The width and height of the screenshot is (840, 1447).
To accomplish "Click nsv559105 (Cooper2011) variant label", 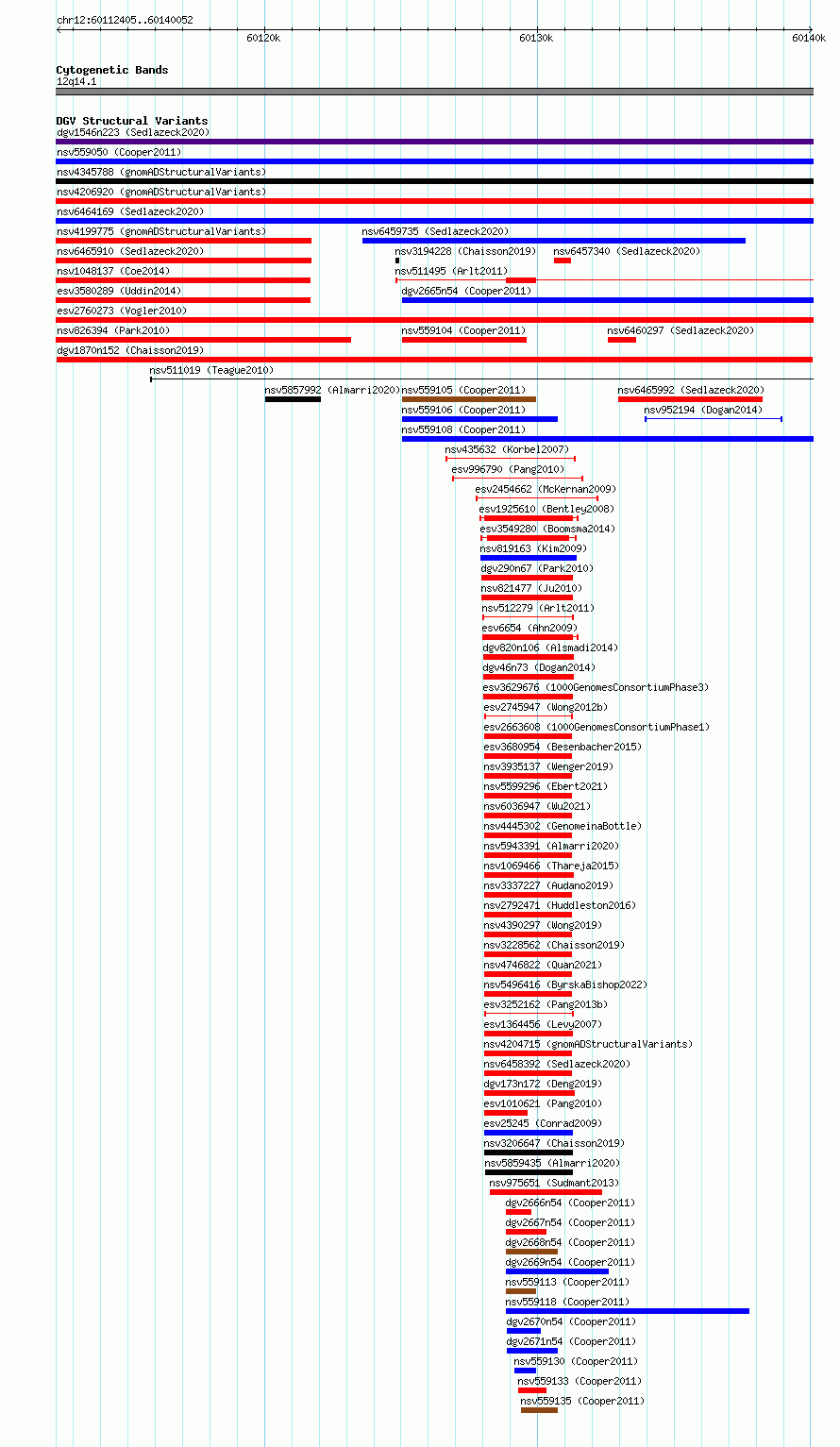I will click(463, 390).
